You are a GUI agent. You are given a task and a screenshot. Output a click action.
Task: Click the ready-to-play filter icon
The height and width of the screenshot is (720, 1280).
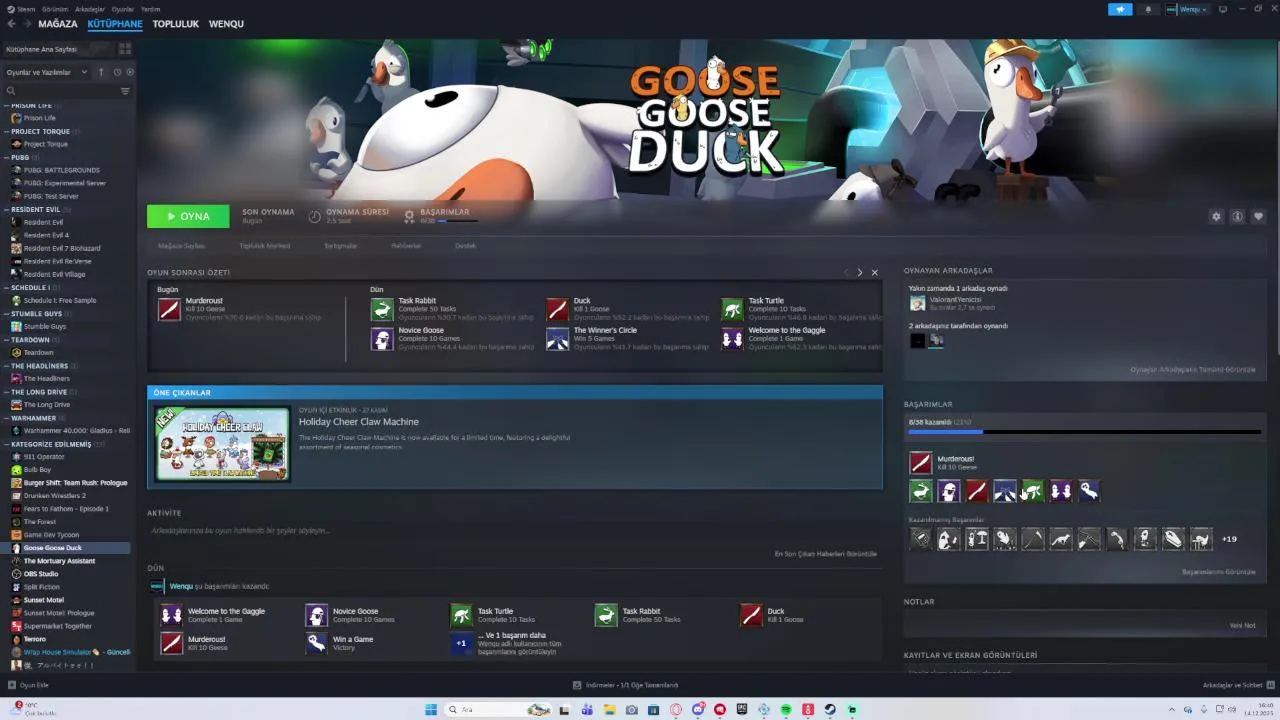click(x=130, y=72)
